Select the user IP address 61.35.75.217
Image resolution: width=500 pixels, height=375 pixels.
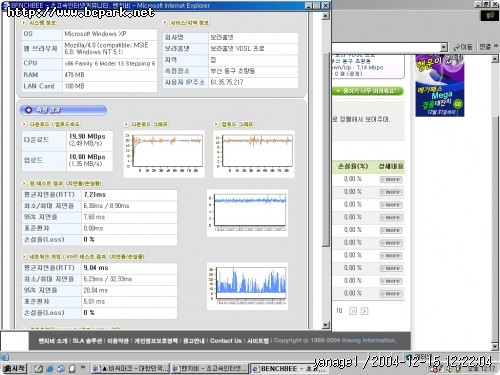pyautogui.click(x=227, y=82)
